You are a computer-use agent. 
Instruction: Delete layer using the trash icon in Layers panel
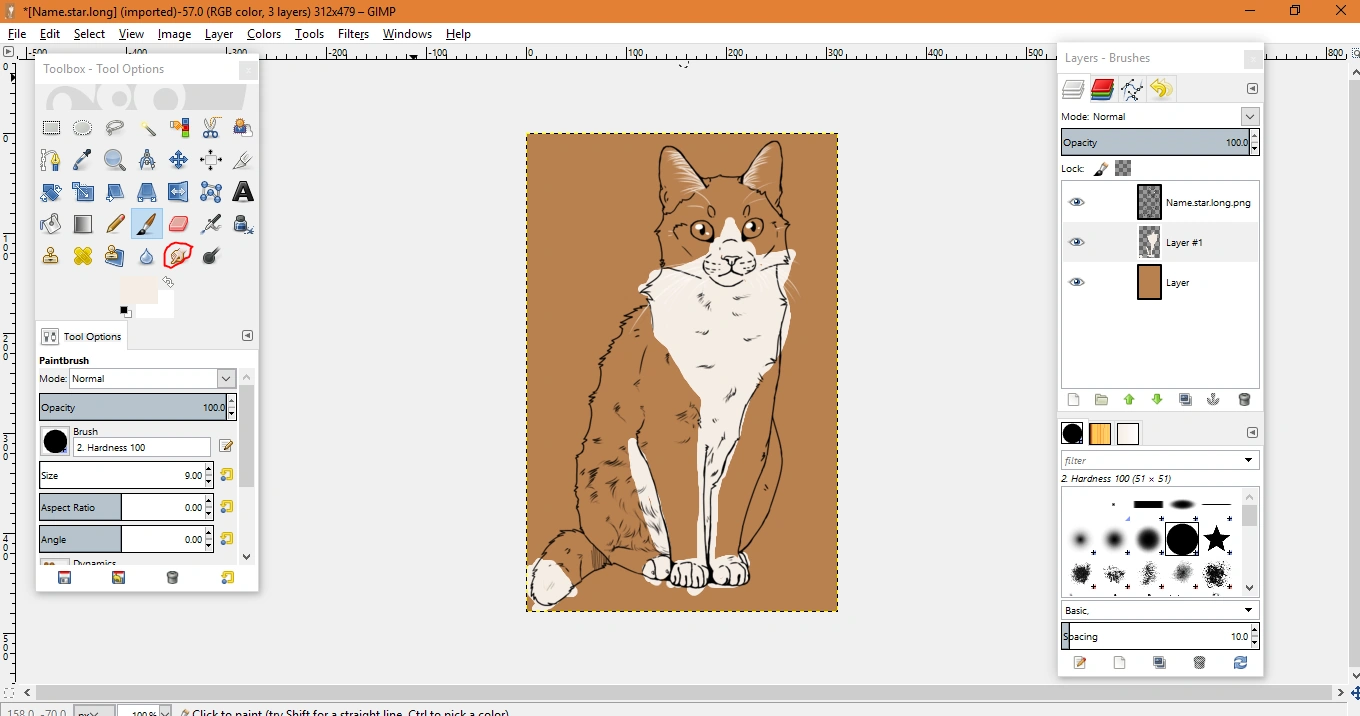tap(1244, 400)
